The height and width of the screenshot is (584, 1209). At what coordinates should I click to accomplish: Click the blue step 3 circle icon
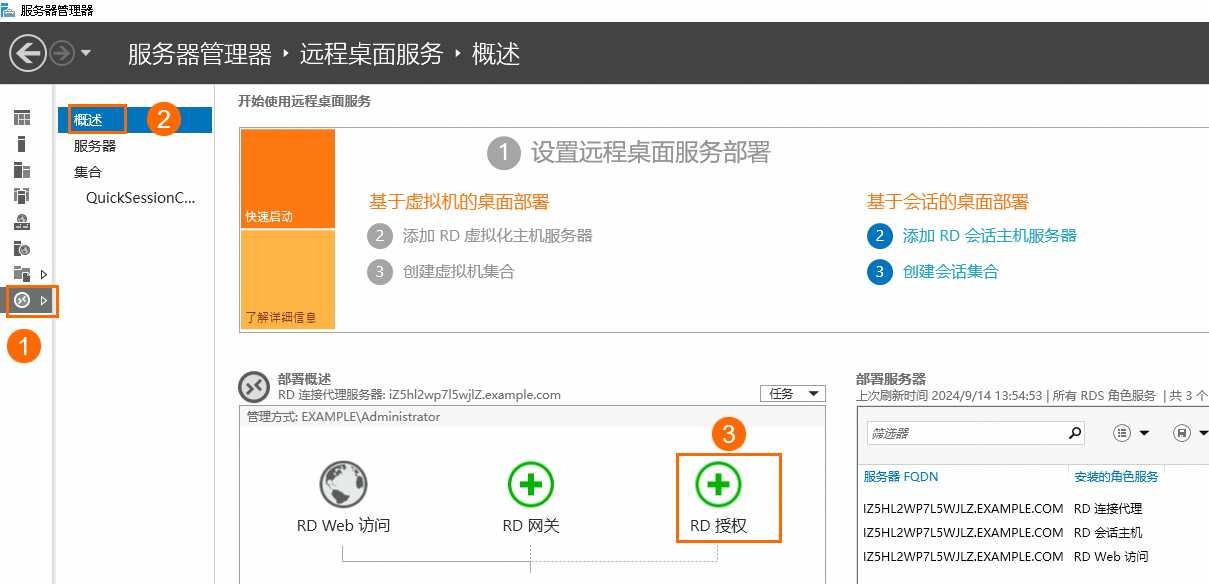pos(879,272)
